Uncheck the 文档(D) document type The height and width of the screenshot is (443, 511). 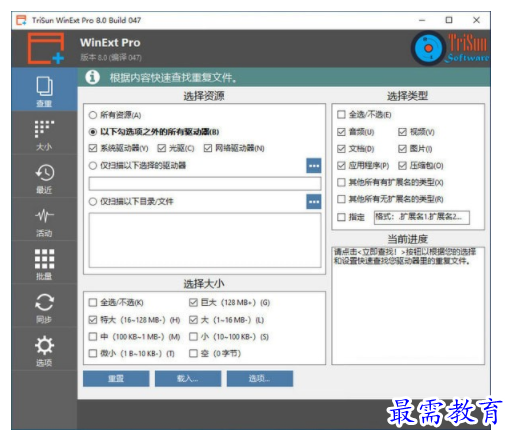(x=355, y=149)
